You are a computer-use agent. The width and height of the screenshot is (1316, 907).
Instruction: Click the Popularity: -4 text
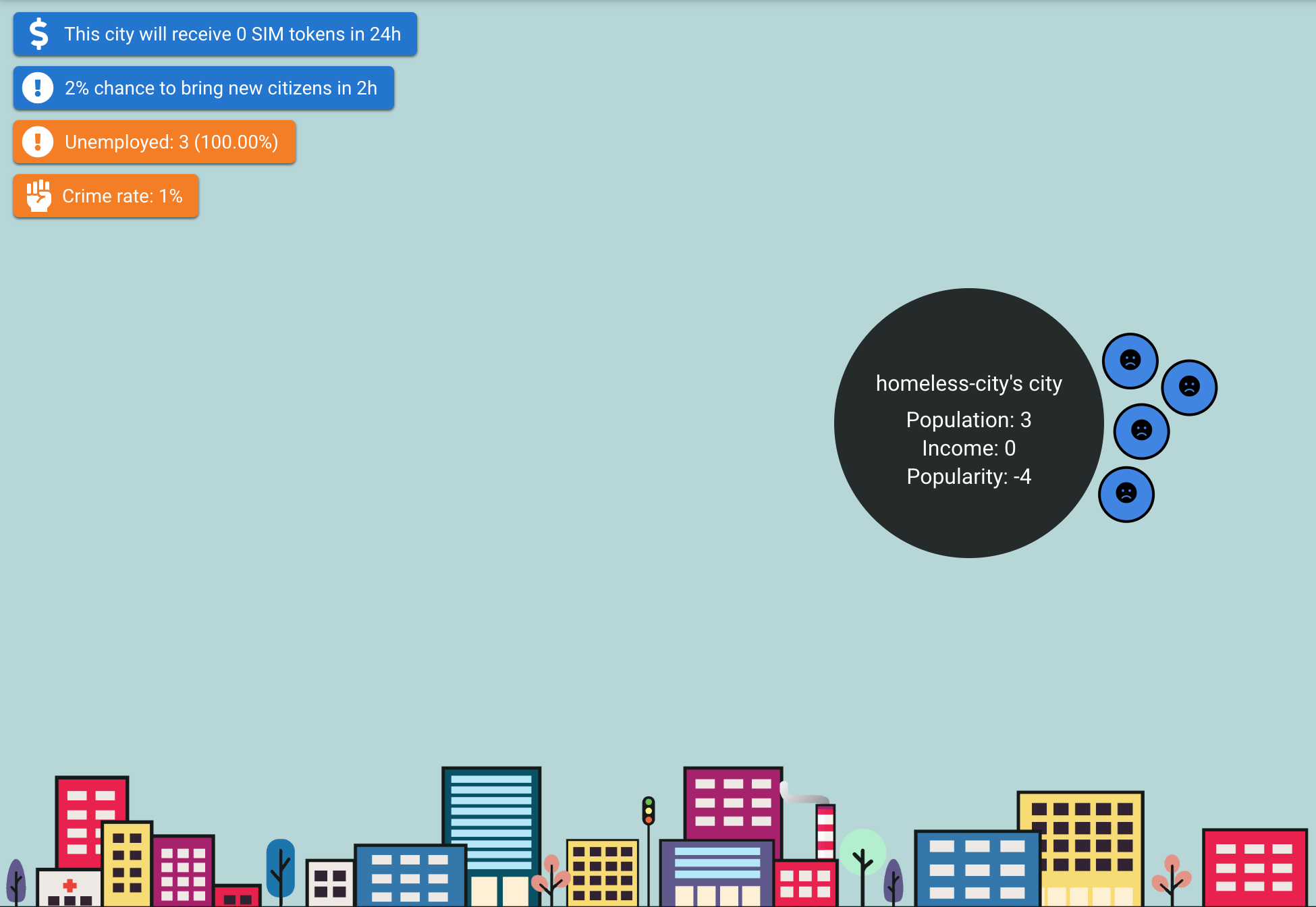(x=968, y=476)
